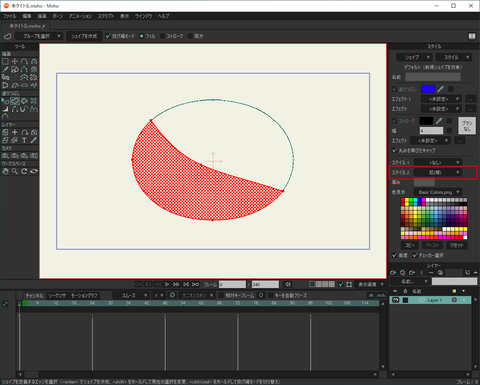Open the Basic Colors.png swatches dropdown
This screenshot has height=385, width=480.
coord(438,192)
